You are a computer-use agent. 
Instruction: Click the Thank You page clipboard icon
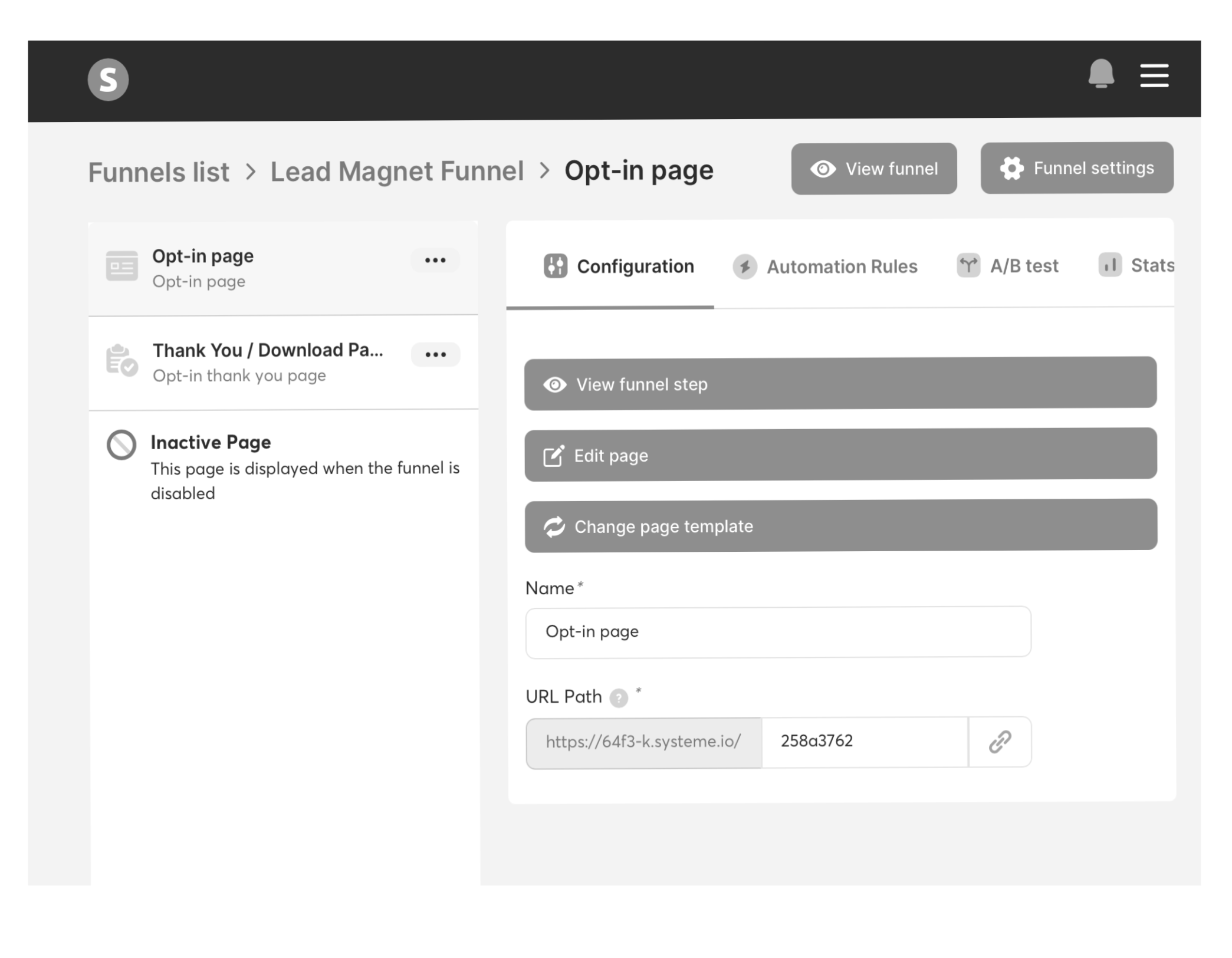tap(121, 360)
